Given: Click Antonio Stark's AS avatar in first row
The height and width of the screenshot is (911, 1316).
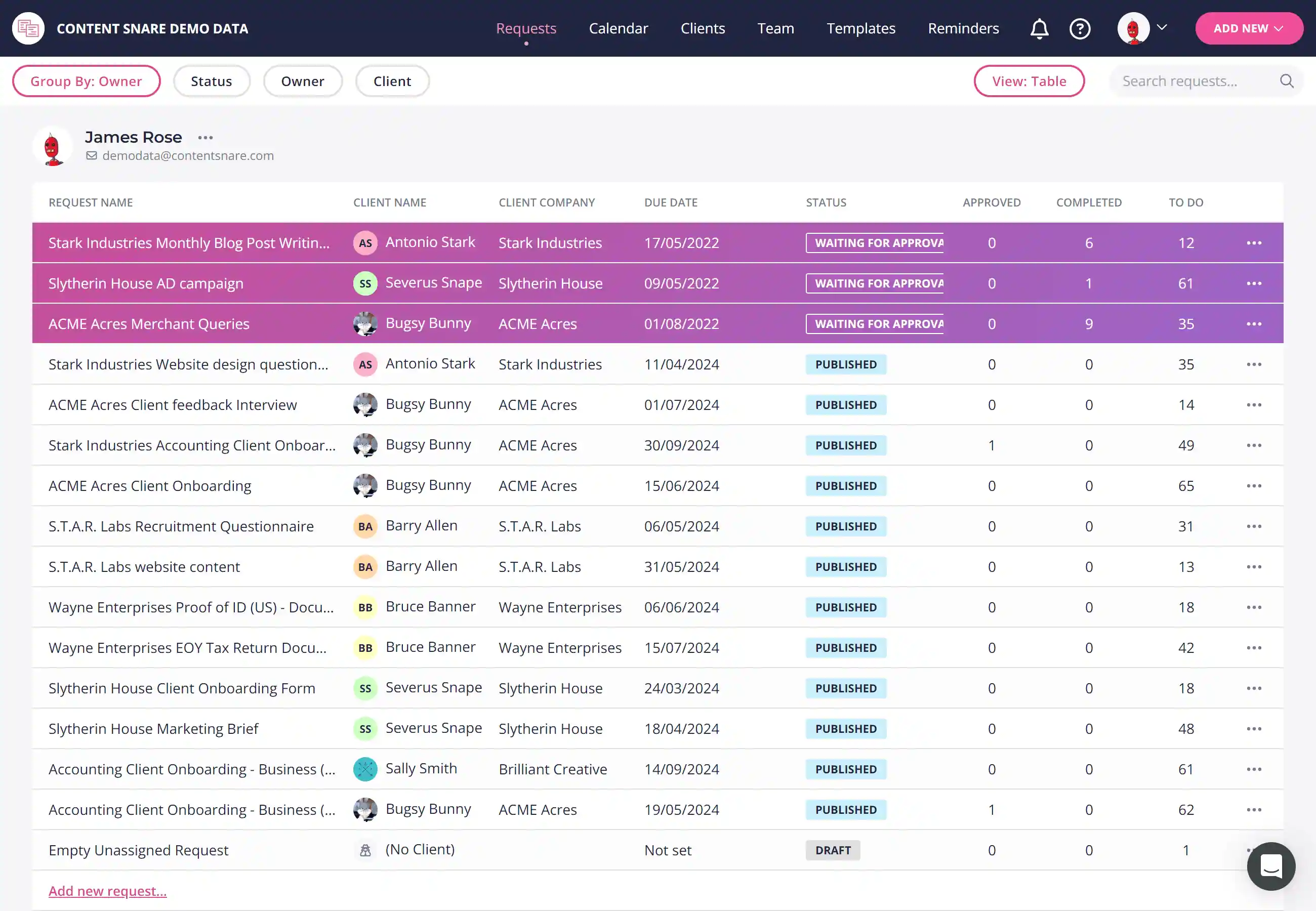Looking at the screenshot, I should click(x=365, y=243).
